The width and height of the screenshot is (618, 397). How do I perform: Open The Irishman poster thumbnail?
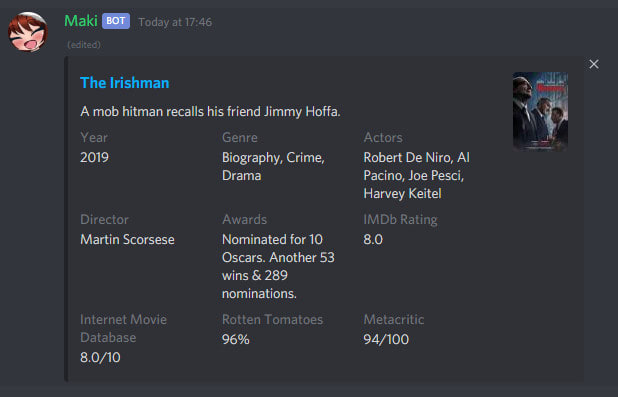[540, 111]
